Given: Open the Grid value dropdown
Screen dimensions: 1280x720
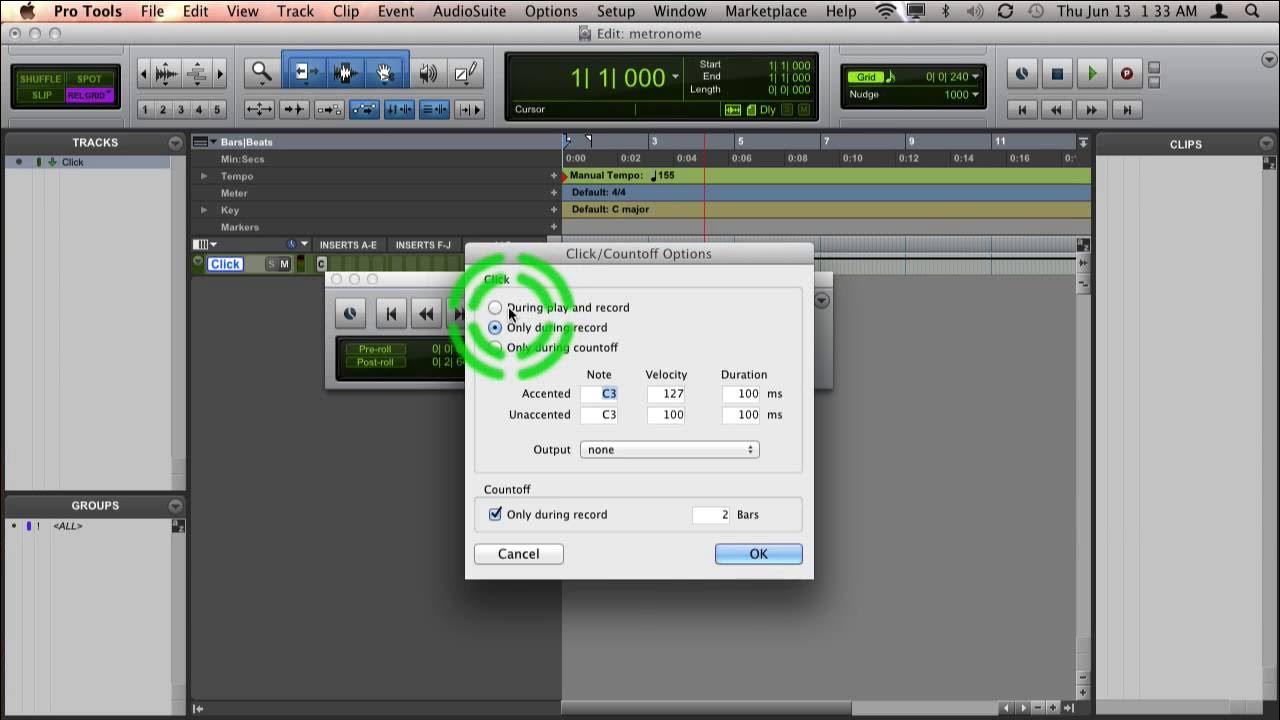Looking at the screenshot, I should (x=976, y=77).
